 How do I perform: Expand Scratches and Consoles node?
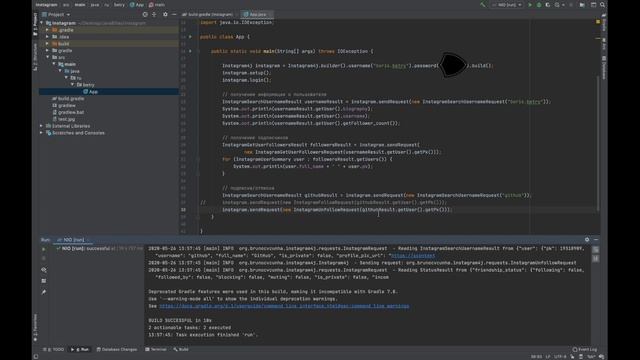pyautogui.click(x=42, y=133)
